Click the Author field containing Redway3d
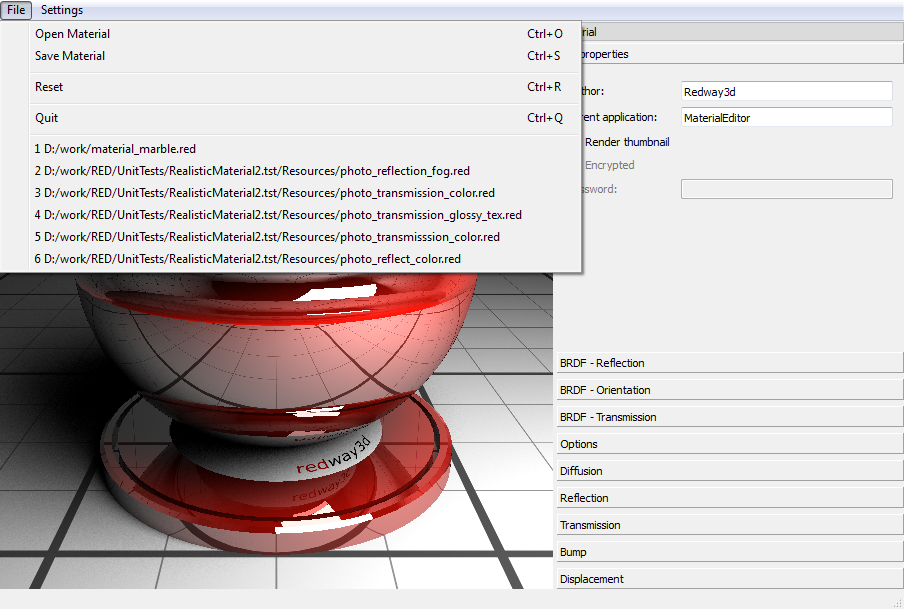The width and height of the screenshot is (904, 609). click(786, 92)
